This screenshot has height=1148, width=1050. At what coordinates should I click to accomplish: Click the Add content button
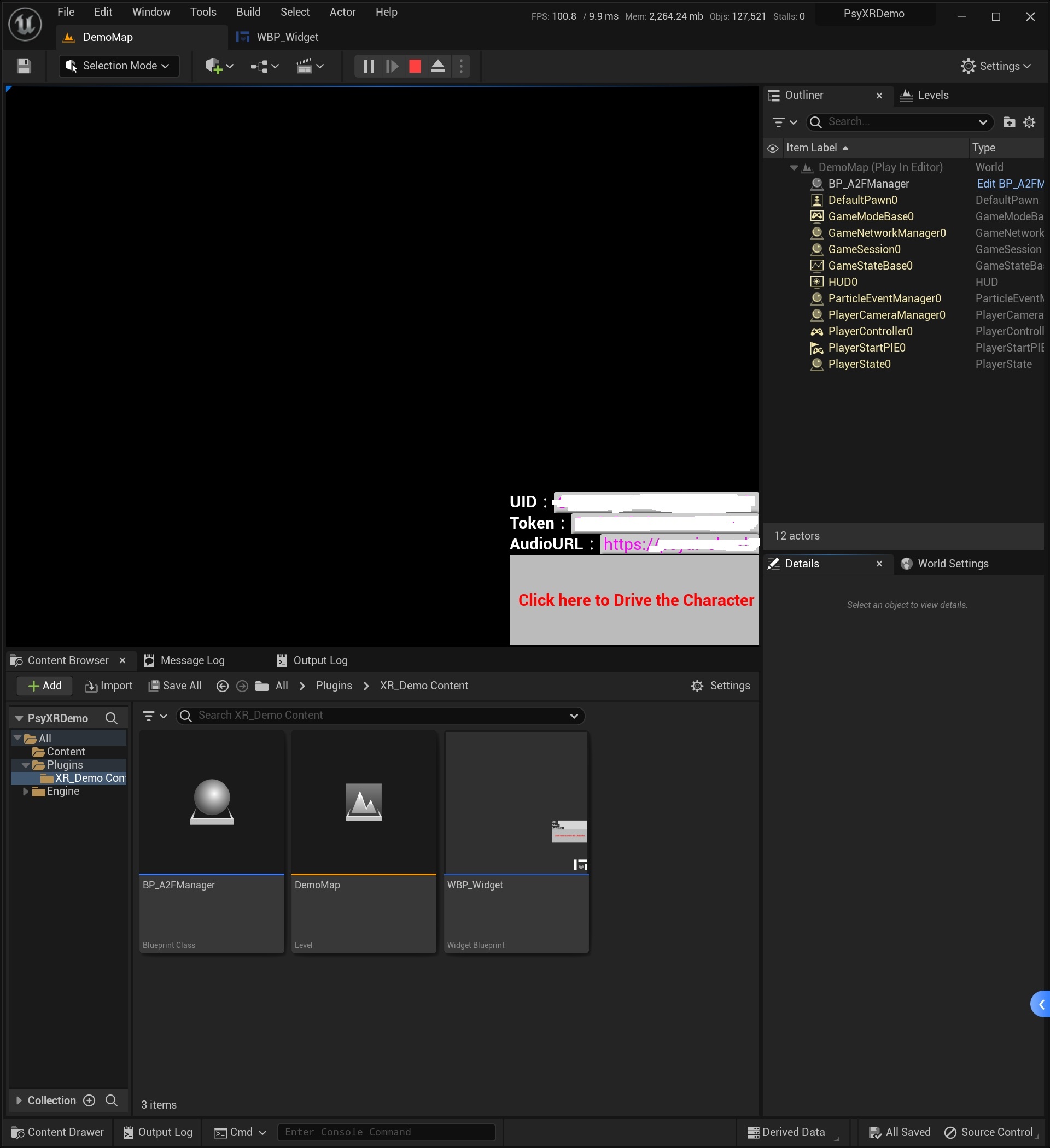pyautogui.click(x=44, y=686)
